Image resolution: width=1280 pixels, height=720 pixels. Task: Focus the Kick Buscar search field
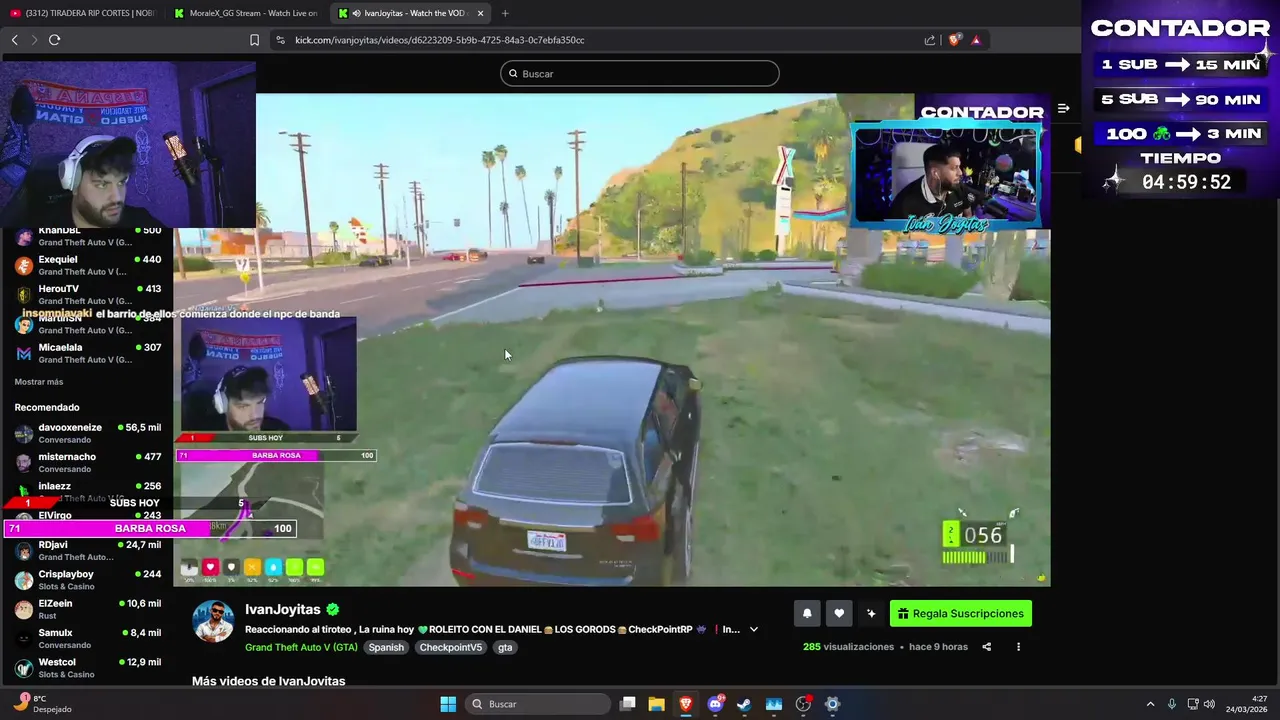coord(640,73)
